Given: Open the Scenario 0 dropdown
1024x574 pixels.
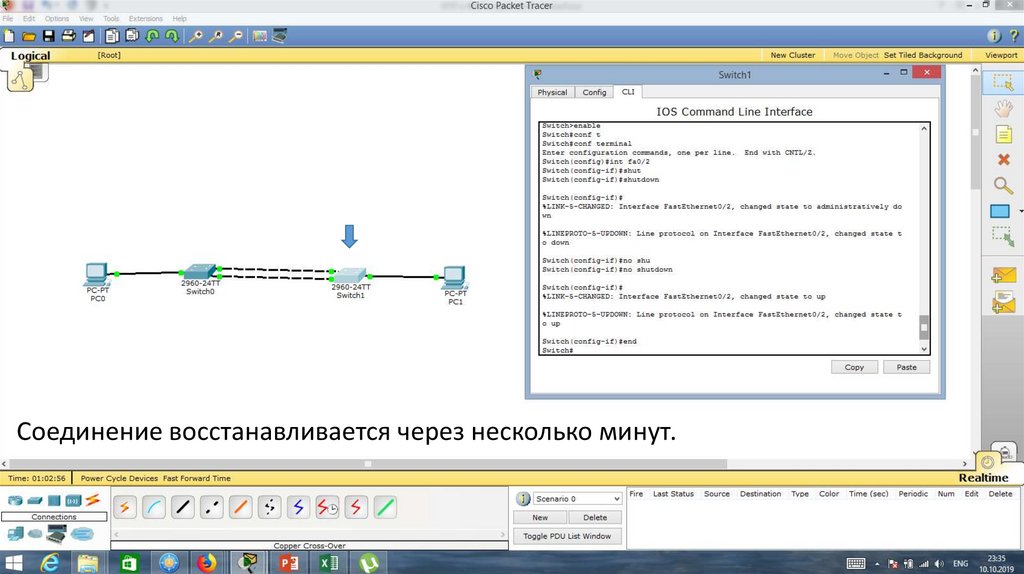Looking at the screenshot, I should [577, 498].
